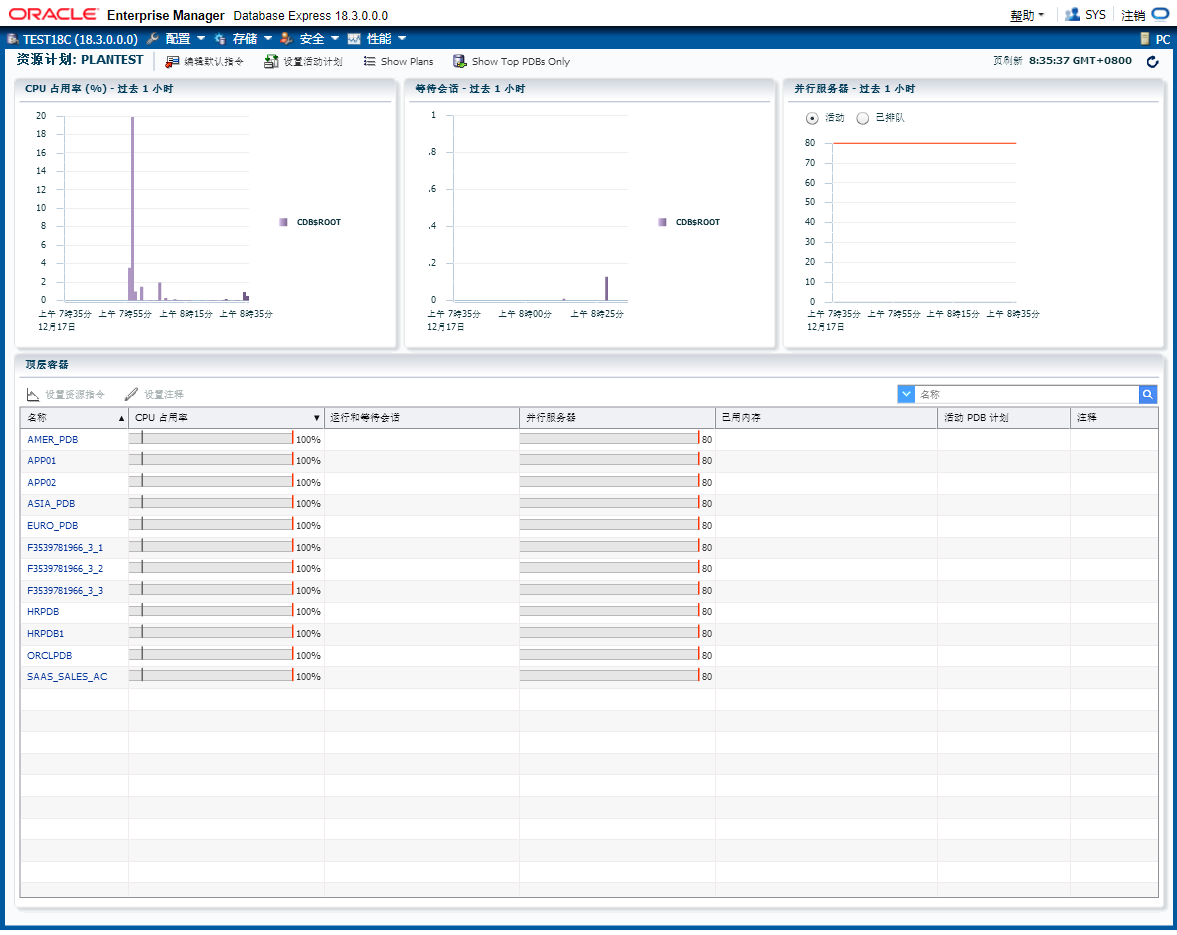Click the Show Top PDBs Only label
1177x935 pixels.
point(521,62)
